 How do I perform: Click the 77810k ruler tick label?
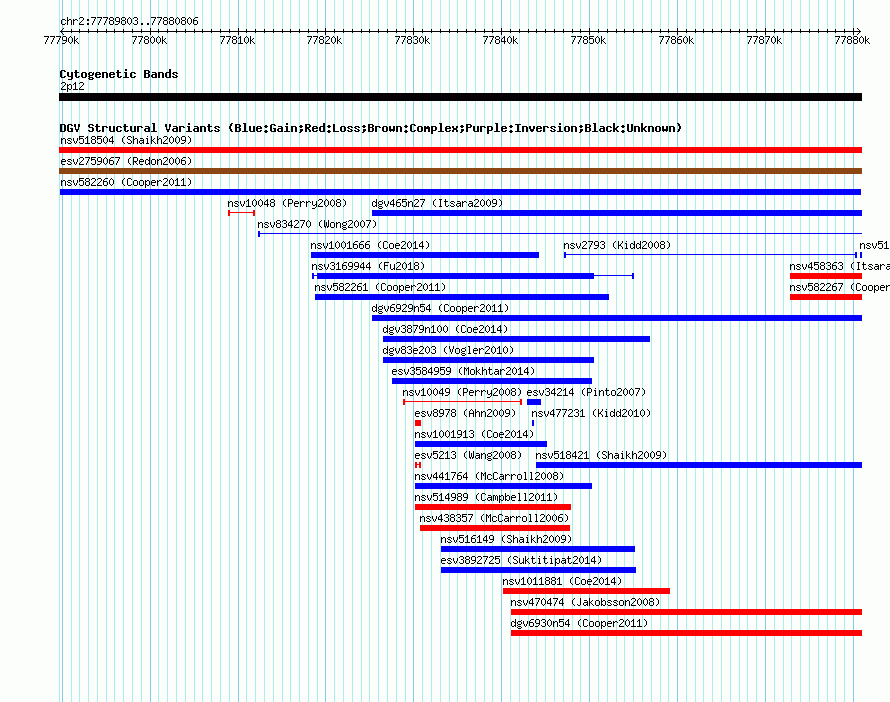237,40
